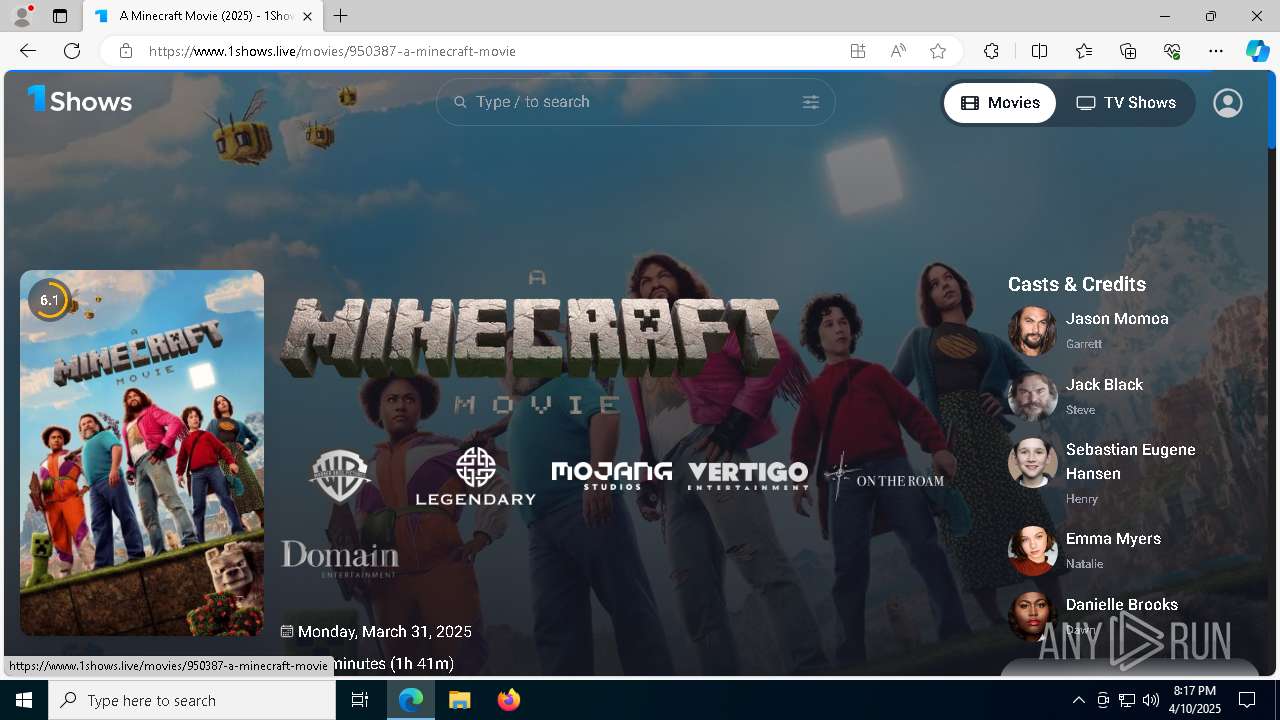Add page to favorites star icon
This screenshot has height=720, width=1280.
click(937, 51)
